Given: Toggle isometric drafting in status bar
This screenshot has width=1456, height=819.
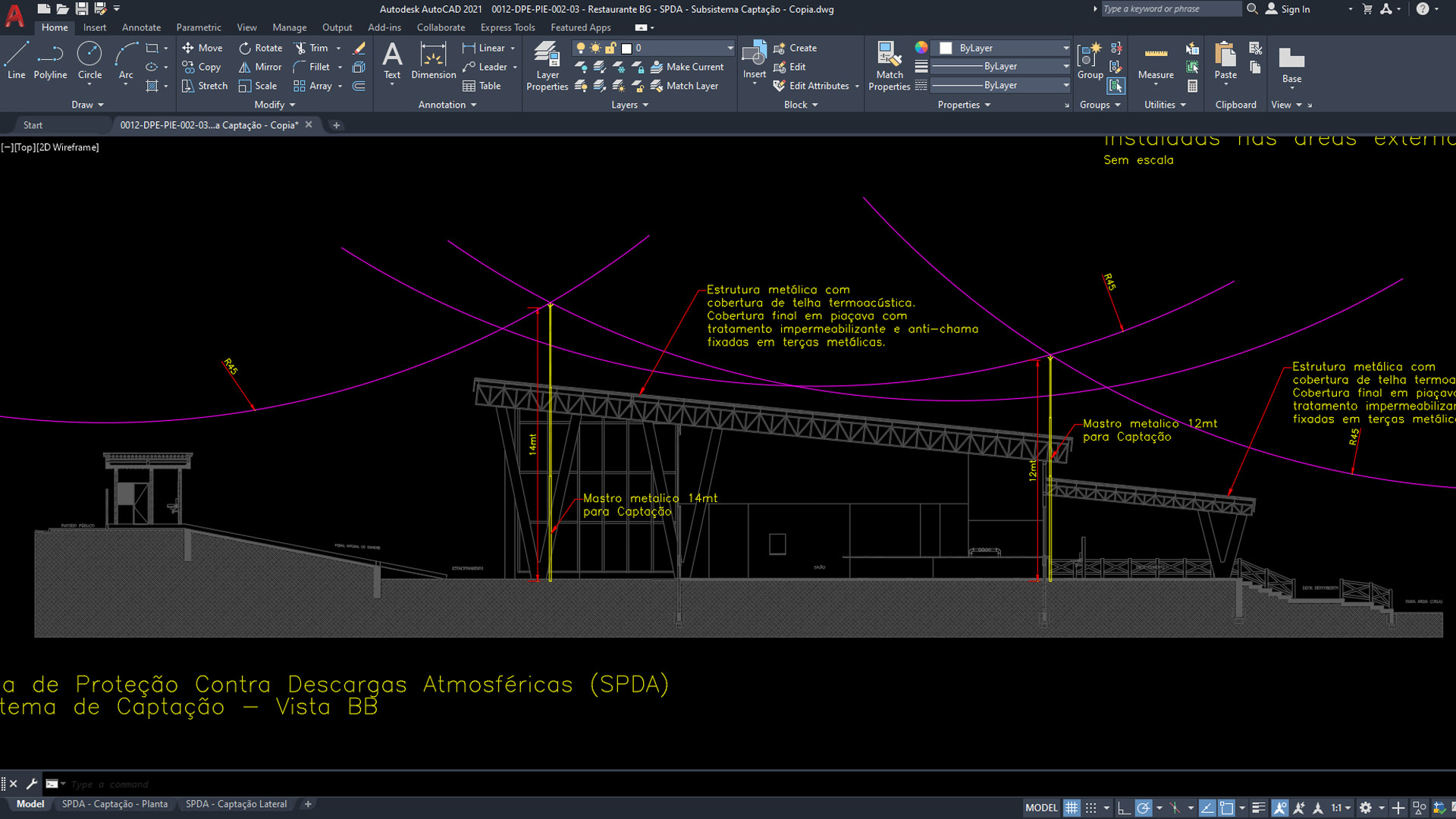Looking at the screenshot, I should pyautogui.click(x=1175, y=808).
